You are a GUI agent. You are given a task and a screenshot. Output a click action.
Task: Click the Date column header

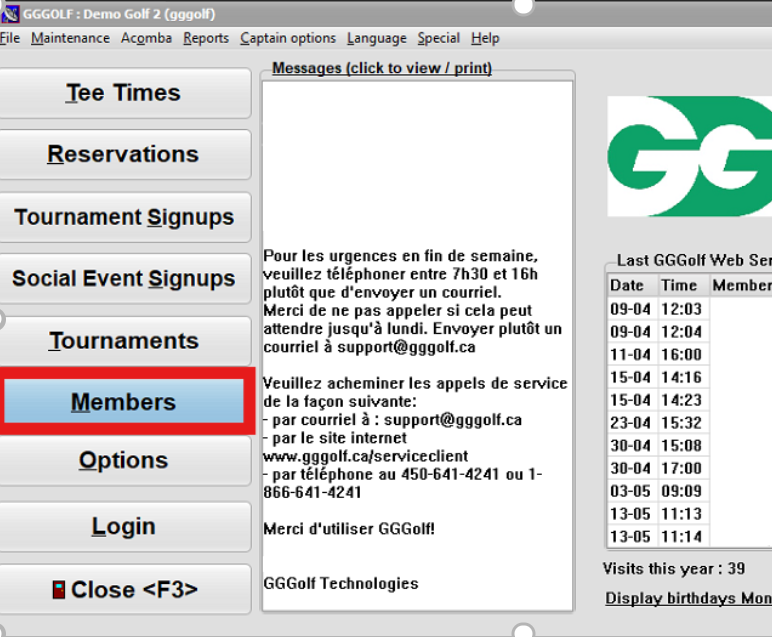point(632,286)
